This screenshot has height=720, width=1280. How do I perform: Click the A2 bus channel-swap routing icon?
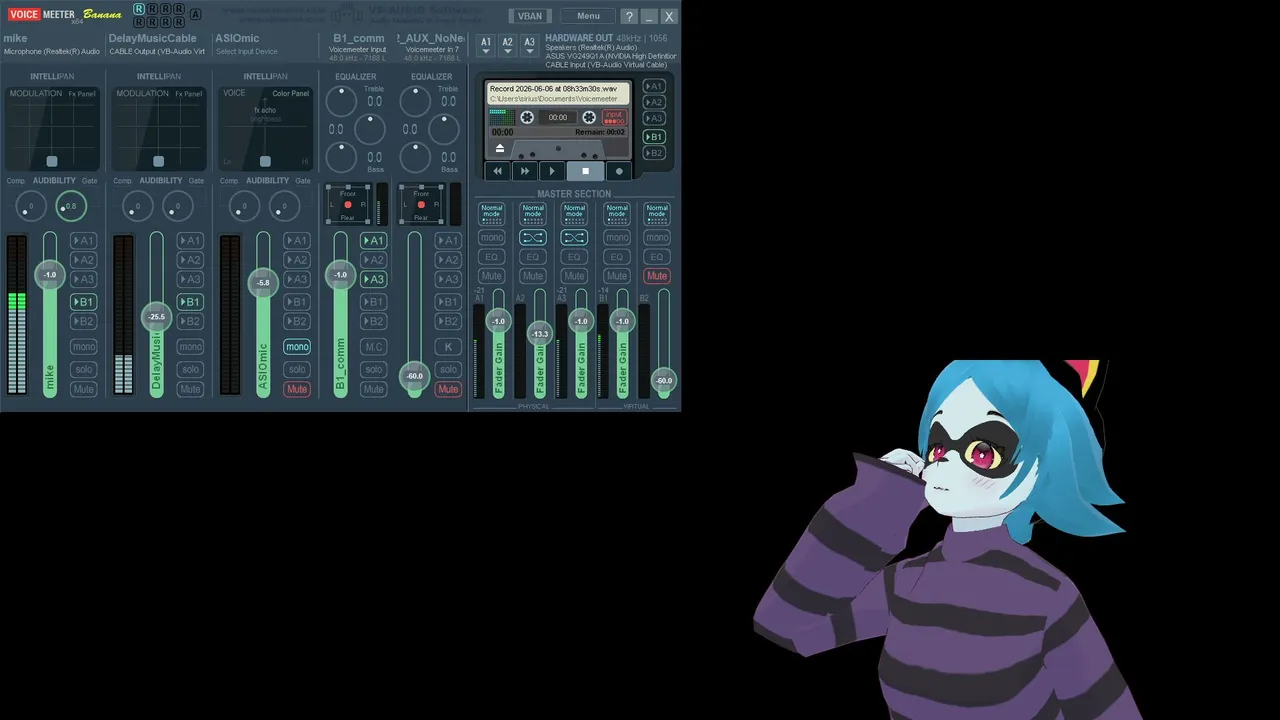click(533, 237)
